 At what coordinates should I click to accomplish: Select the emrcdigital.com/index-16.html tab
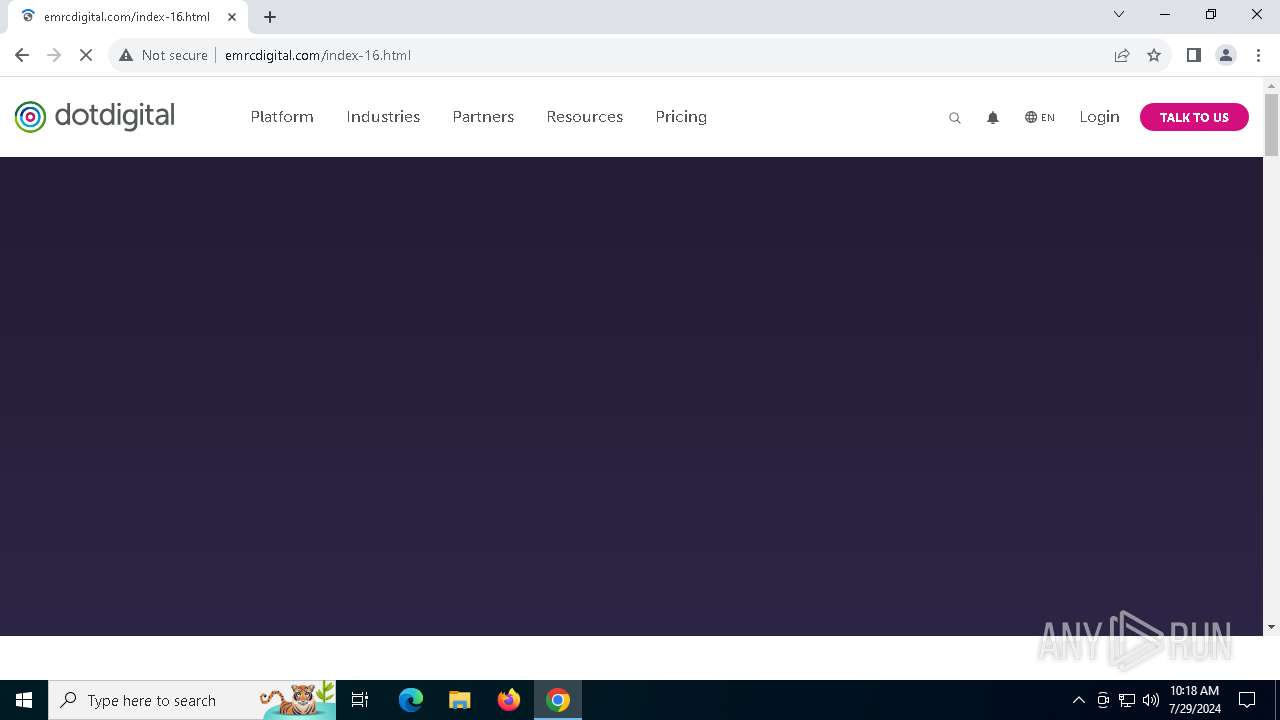click(x=127, y=17)
